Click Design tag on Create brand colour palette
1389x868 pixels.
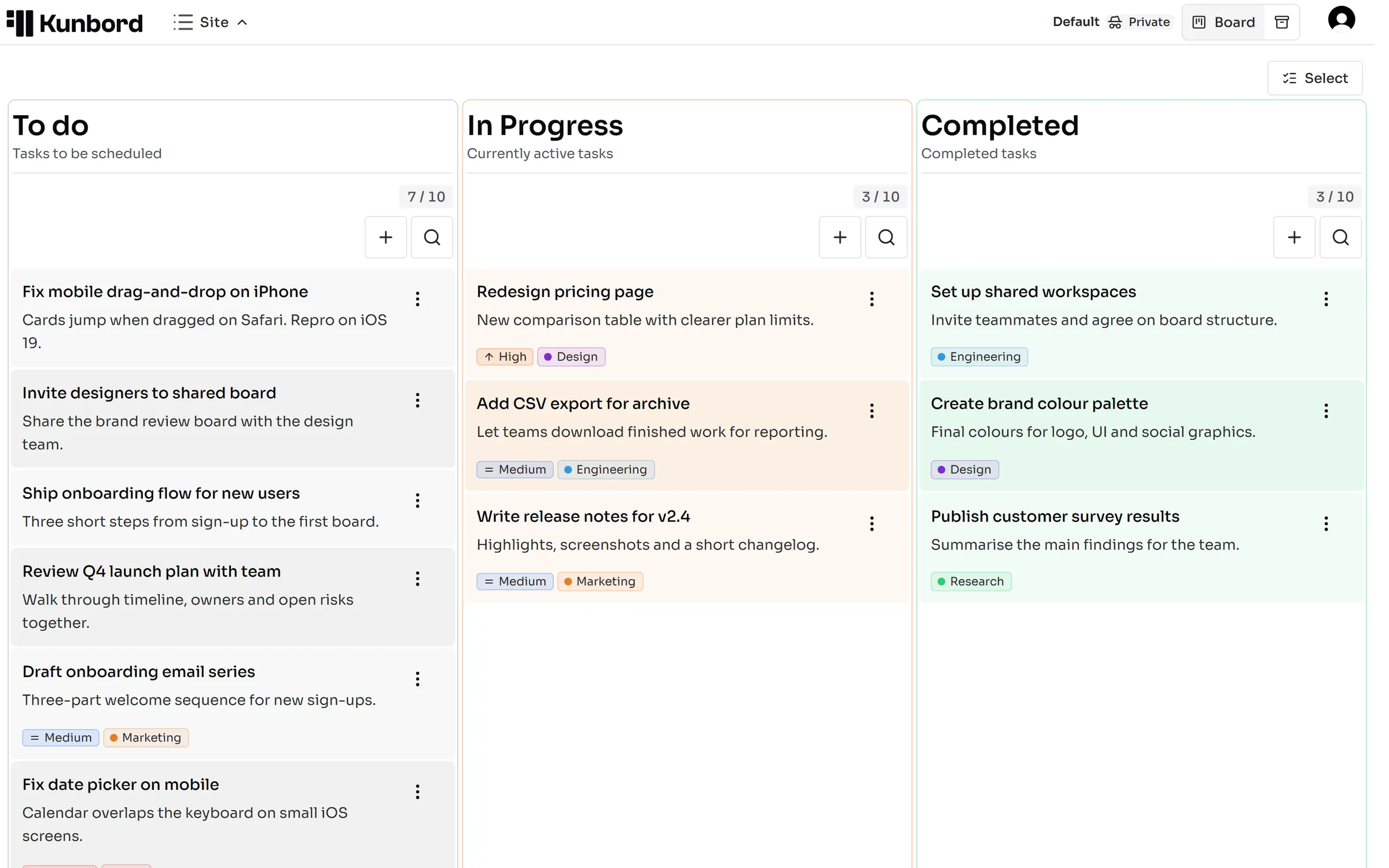(965, 469)
